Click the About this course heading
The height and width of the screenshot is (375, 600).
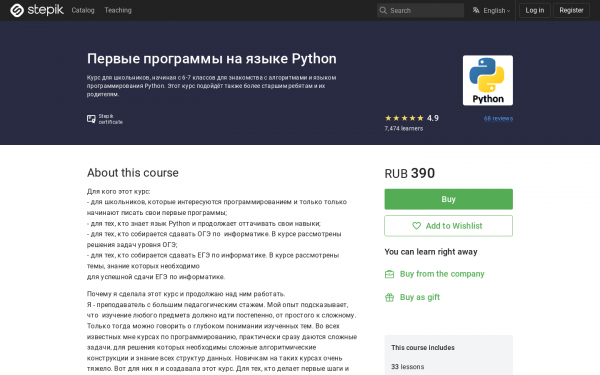click(132, 173)
